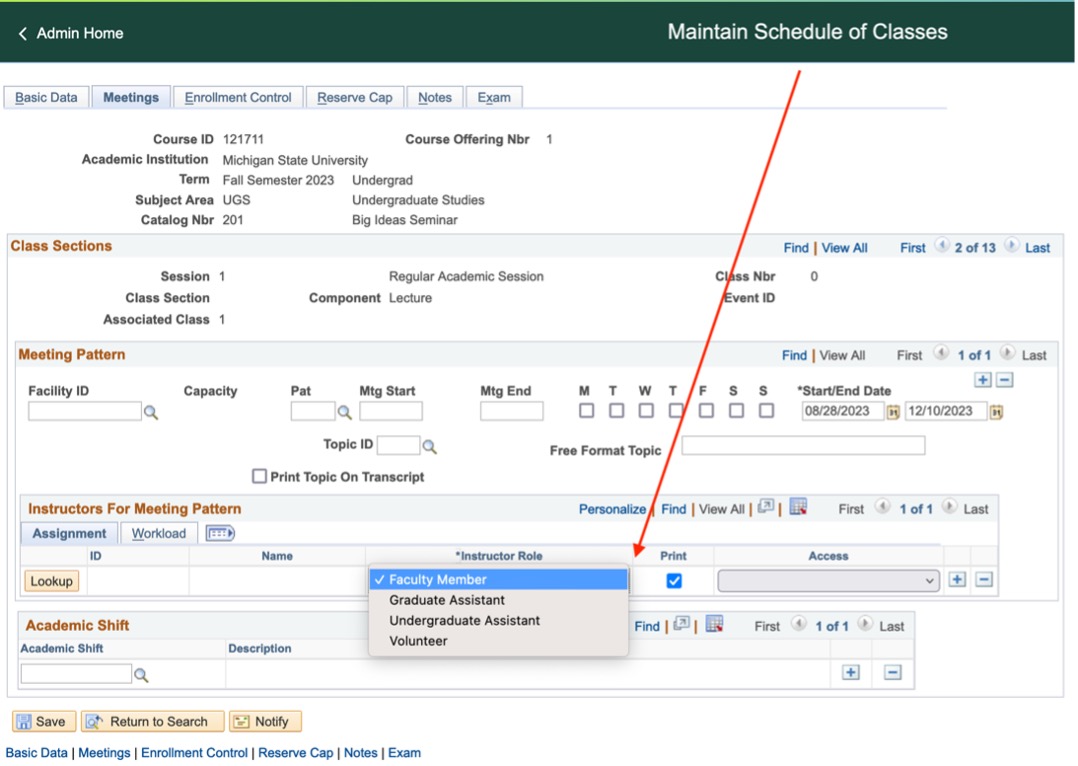The width and height of the screenshot is (1078, 766).
Task: Open the Basic Data tab
Action: point(46,98)
